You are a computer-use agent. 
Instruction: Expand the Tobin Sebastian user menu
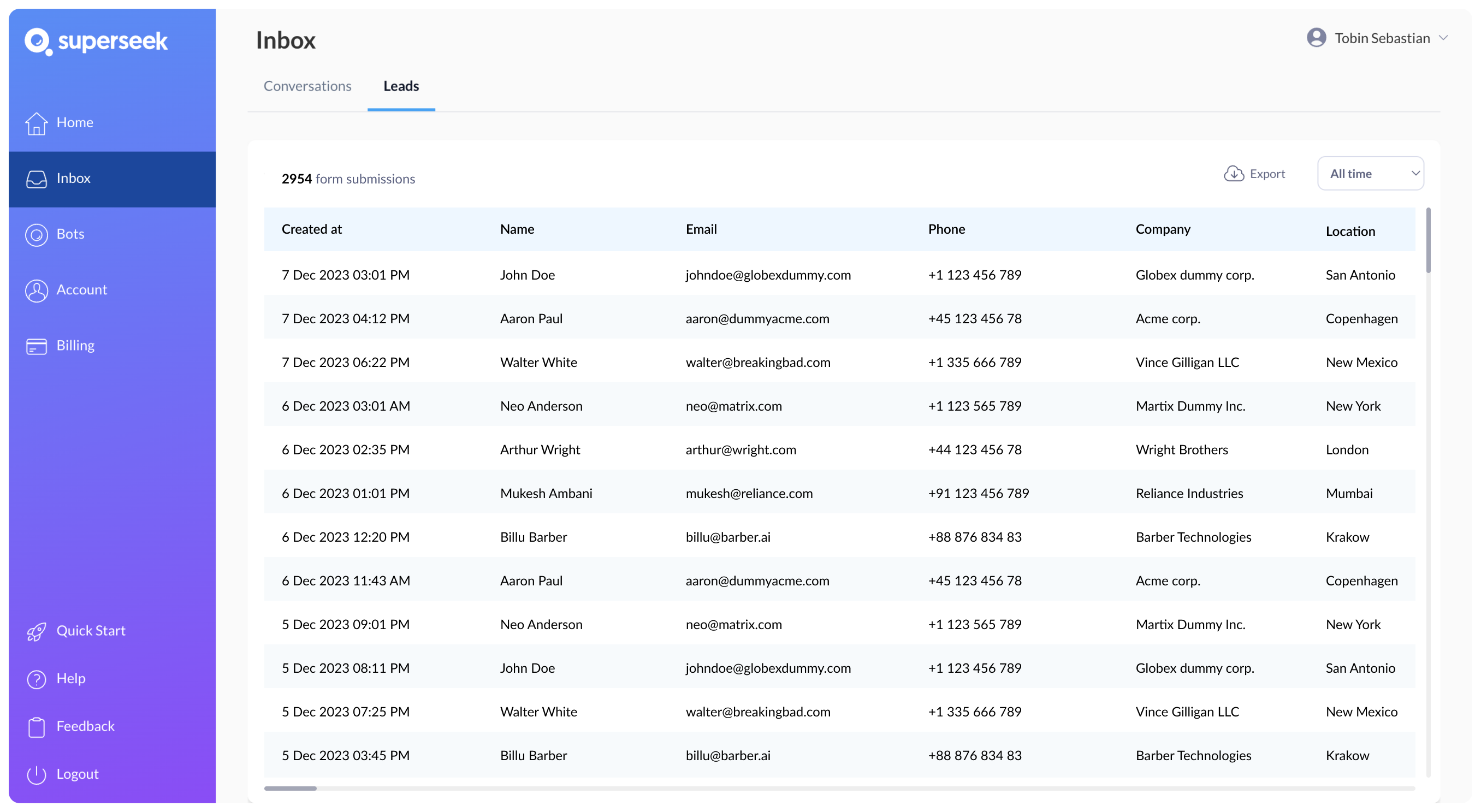1443,38
